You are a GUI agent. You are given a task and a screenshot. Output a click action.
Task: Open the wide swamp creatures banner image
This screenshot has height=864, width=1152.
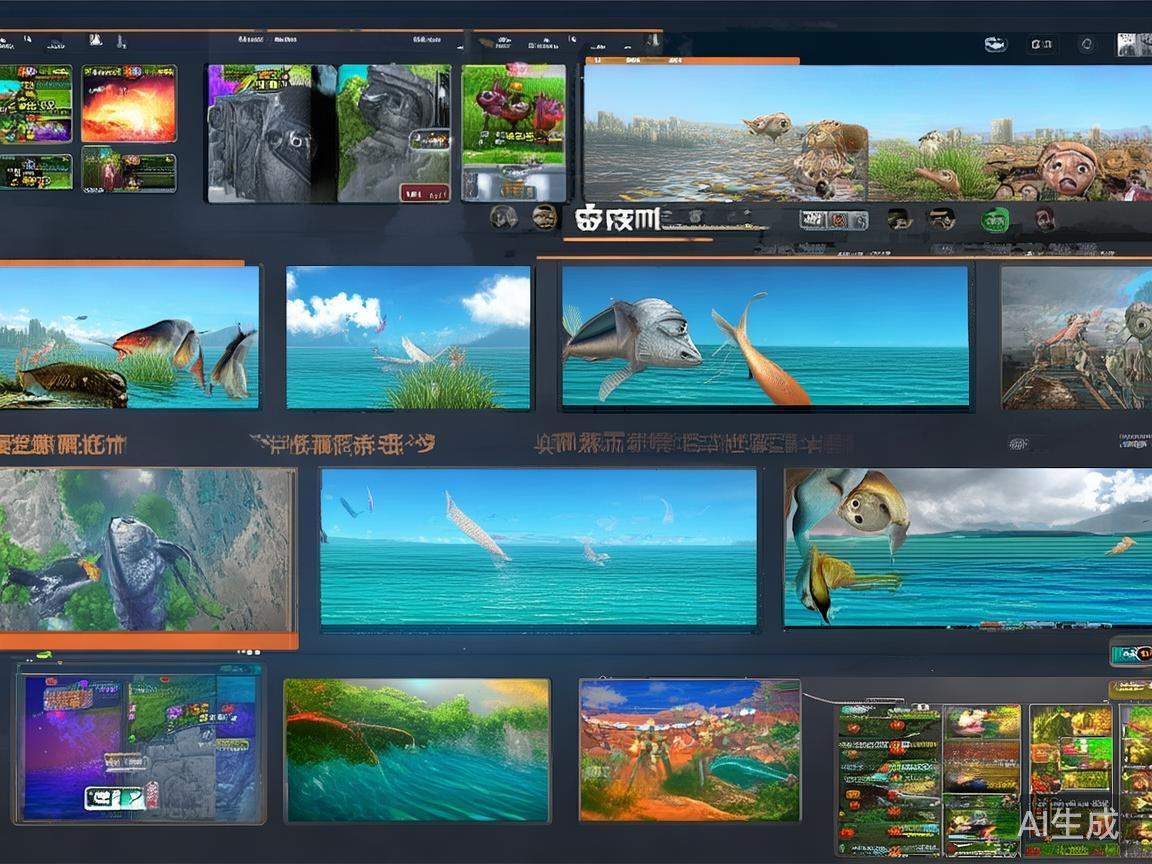pos(867,132)
